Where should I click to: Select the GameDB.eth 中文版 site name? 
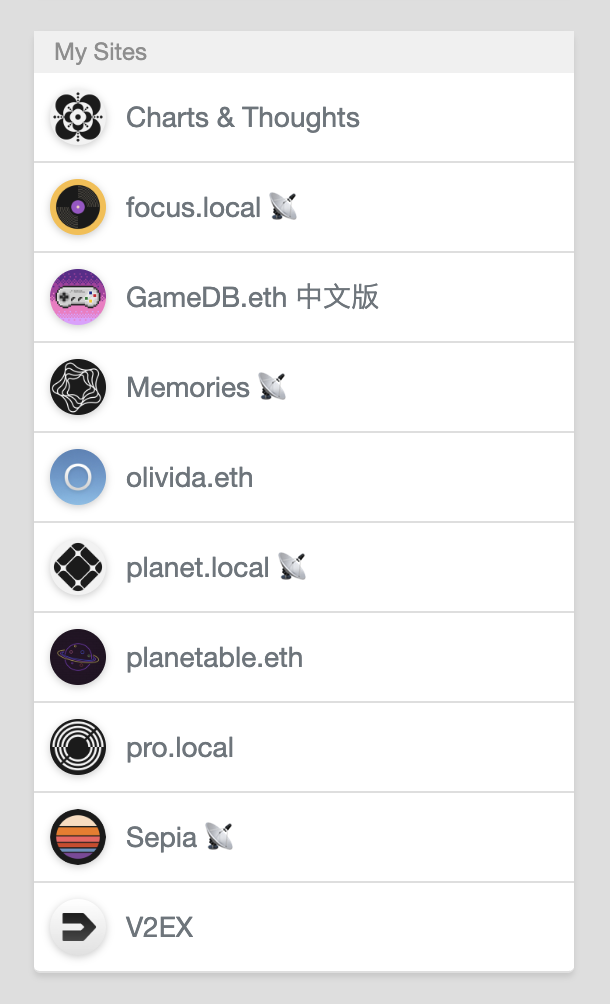point(252,298)
